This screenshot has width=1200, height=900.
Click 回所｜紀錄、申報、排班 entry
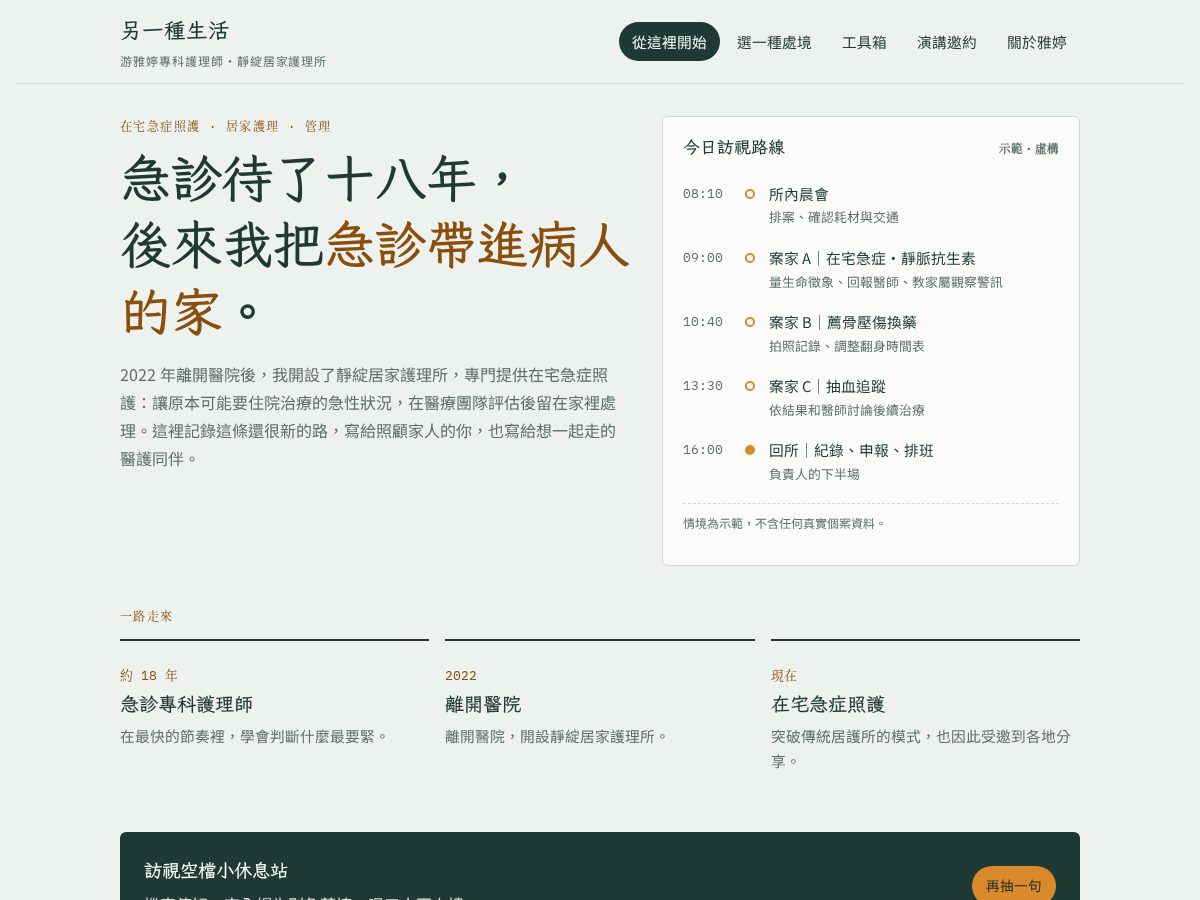pos(851,450)
